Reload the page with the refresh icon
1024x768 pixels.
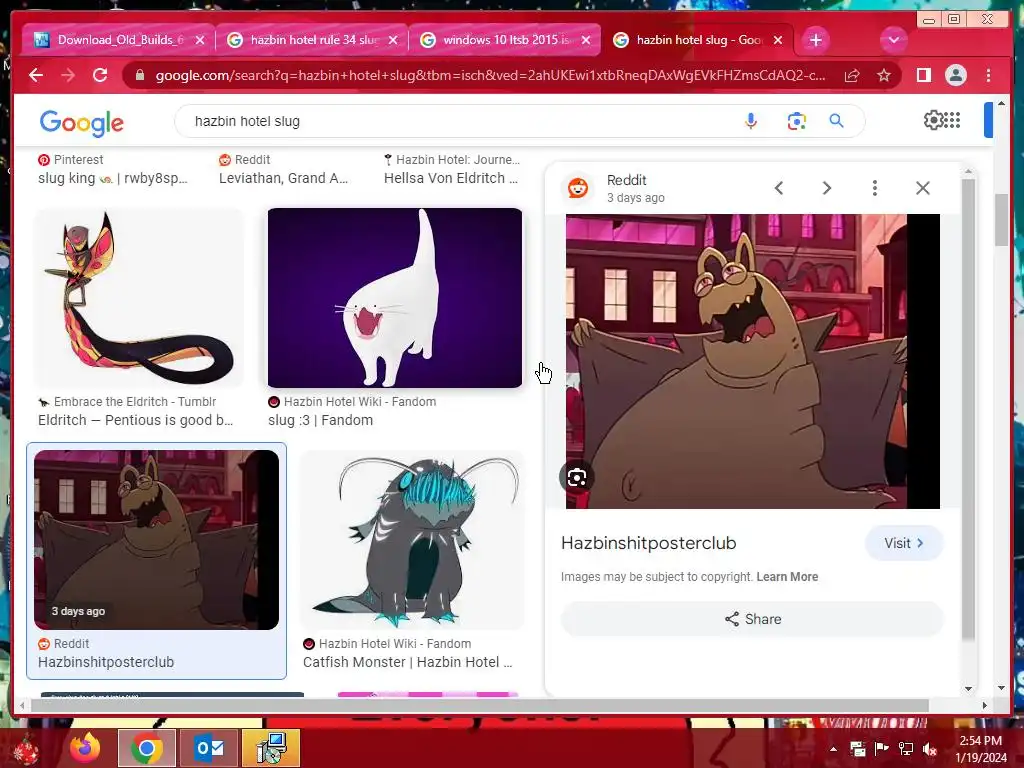point(100,75)
